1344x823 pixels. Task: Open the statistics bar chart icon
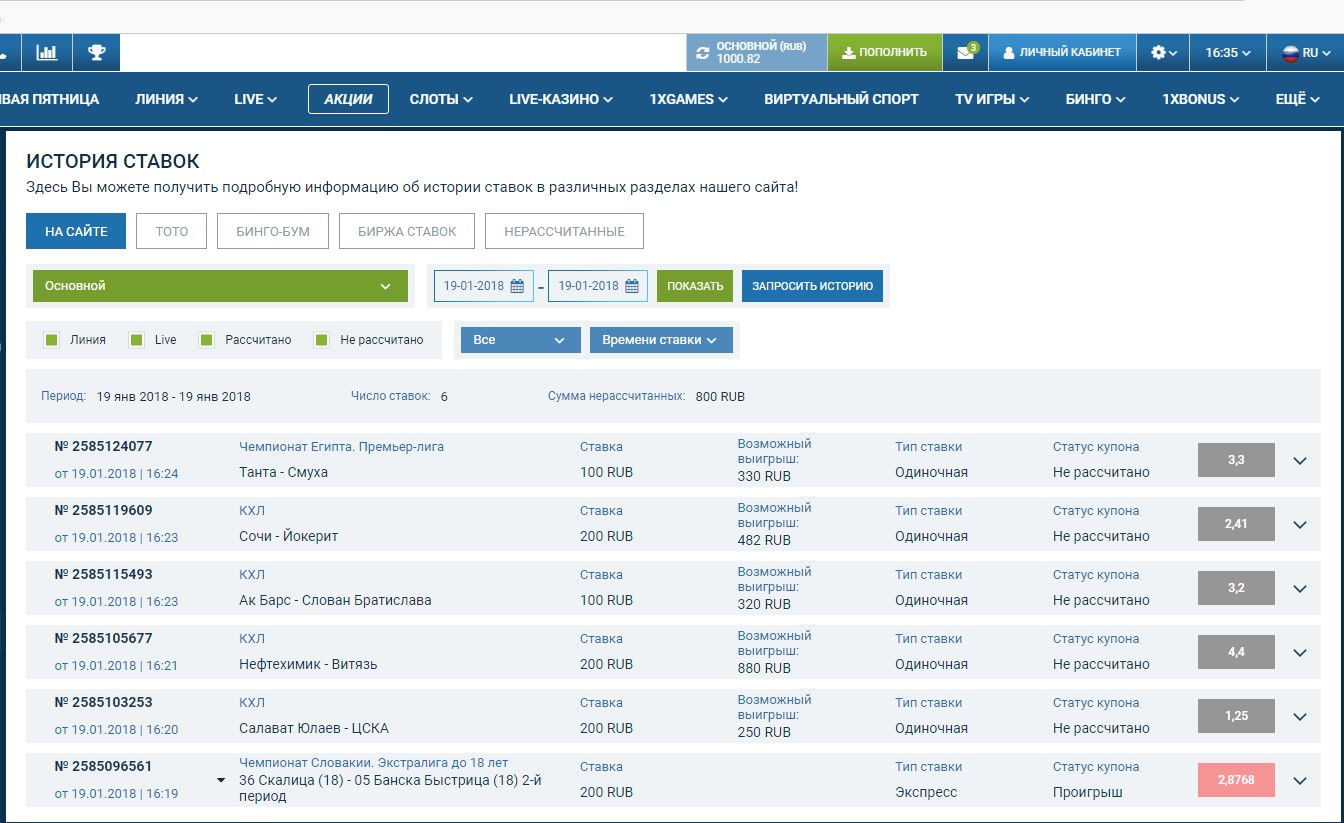click(46, 52)
